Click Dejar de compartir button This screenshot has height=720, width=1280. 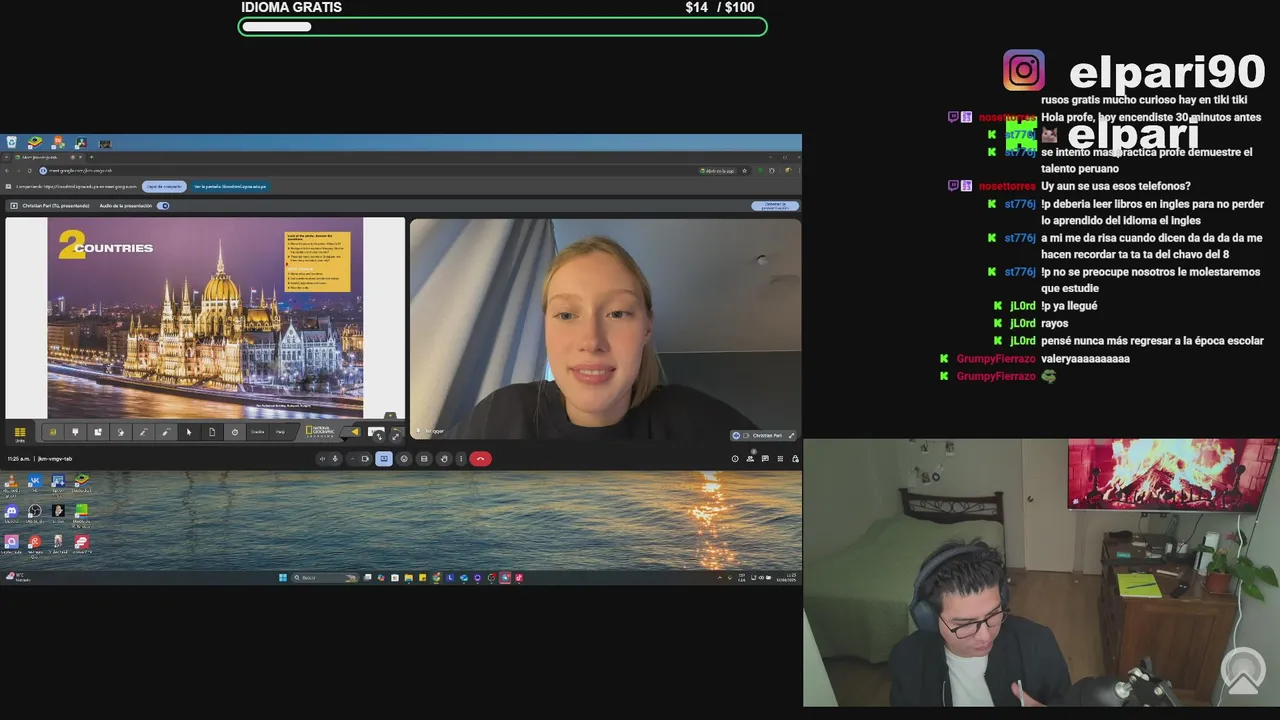[164, 186]
